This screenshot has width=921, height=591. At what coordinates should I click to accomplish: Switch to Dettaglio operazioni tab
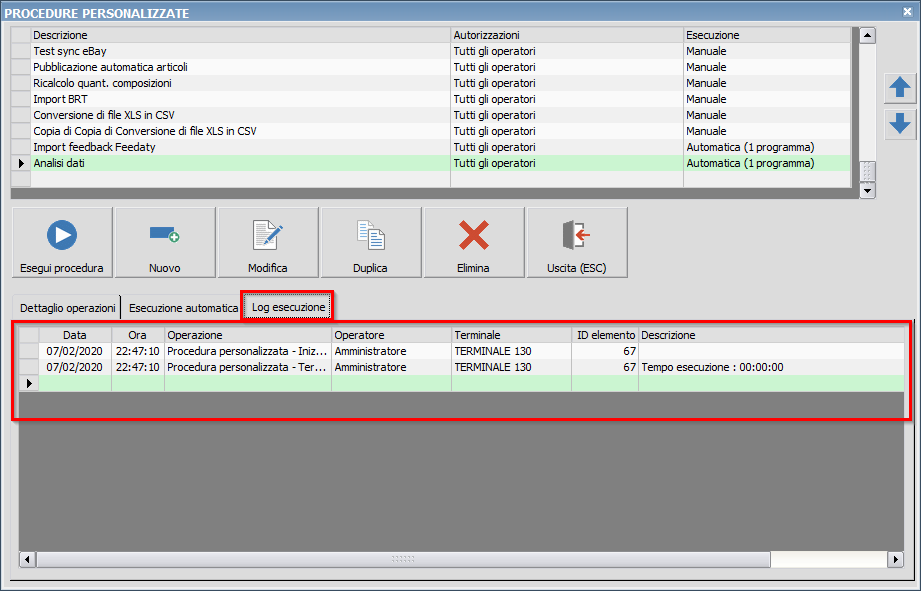click(x=68, y=308)
